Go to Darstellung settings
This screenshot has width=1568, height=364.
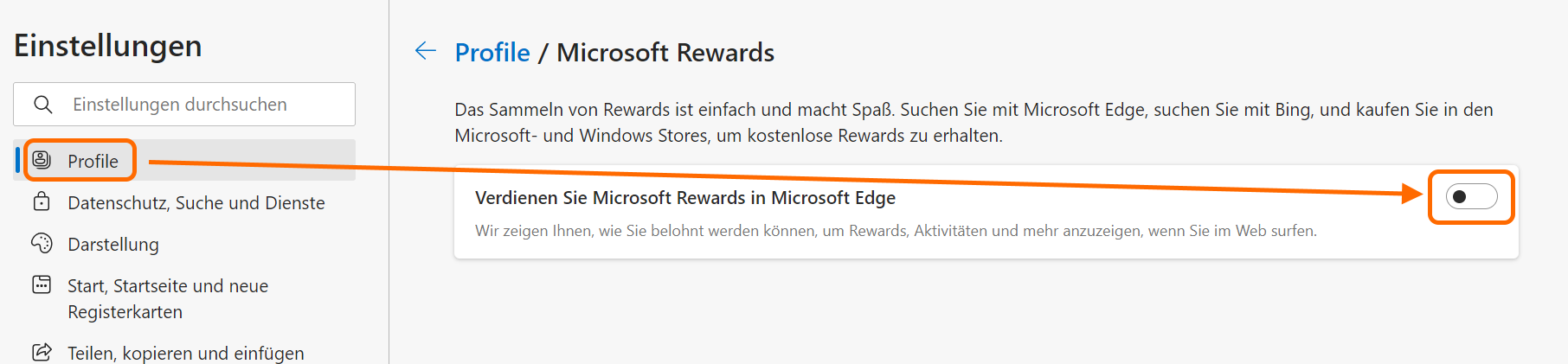pos(113,245)
